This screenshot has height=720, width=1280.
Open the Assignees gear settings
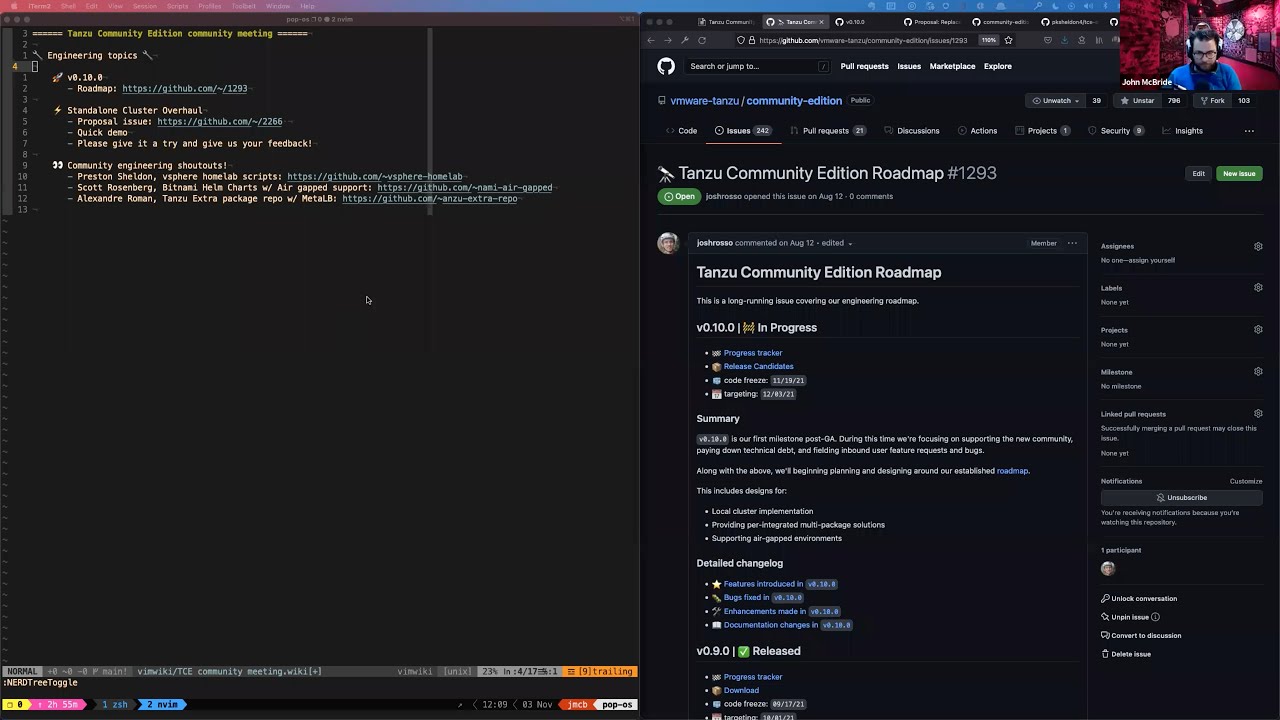click(1258, 246)
